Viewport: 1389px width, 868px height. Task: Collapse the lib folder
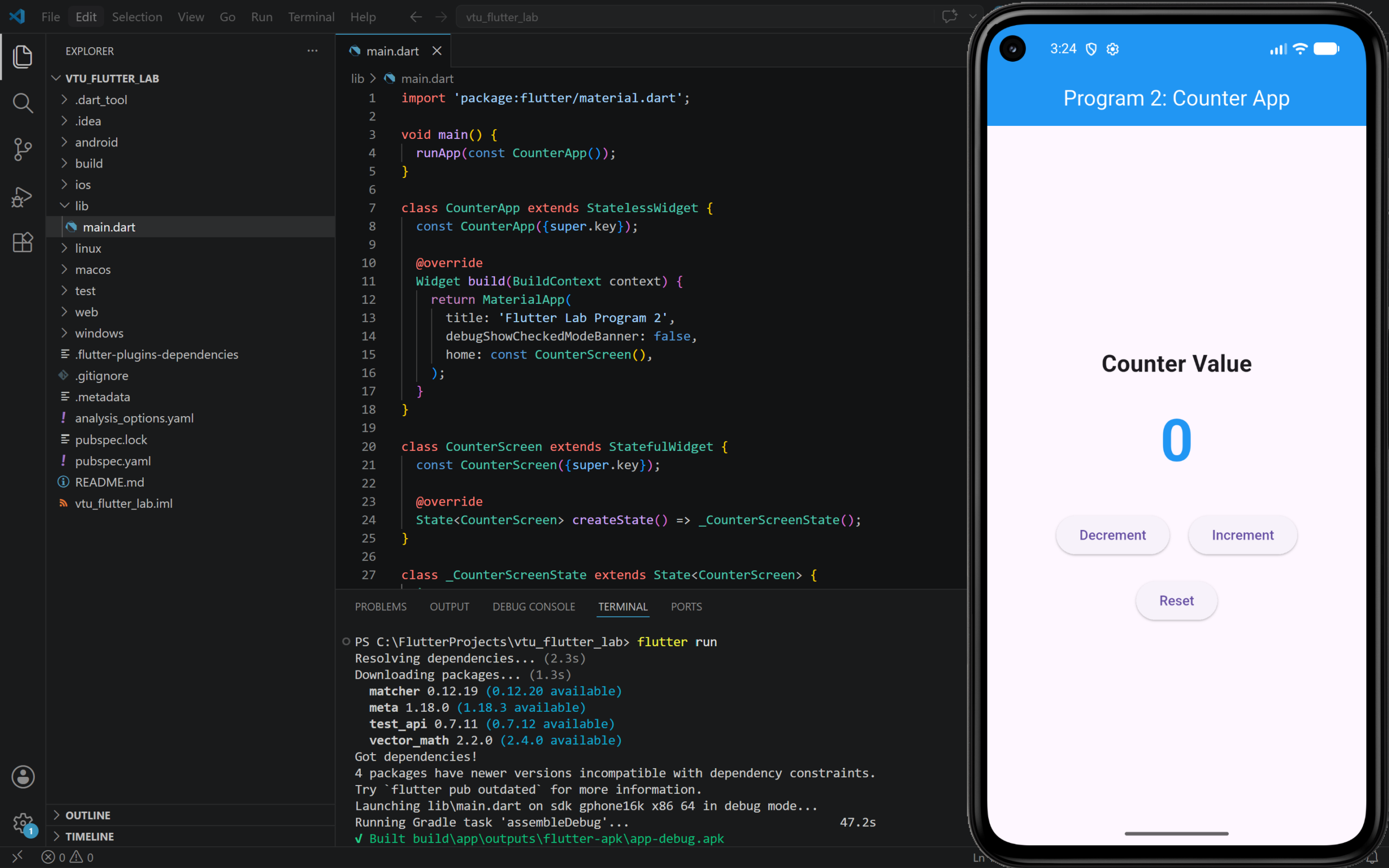tap(64, 206)
